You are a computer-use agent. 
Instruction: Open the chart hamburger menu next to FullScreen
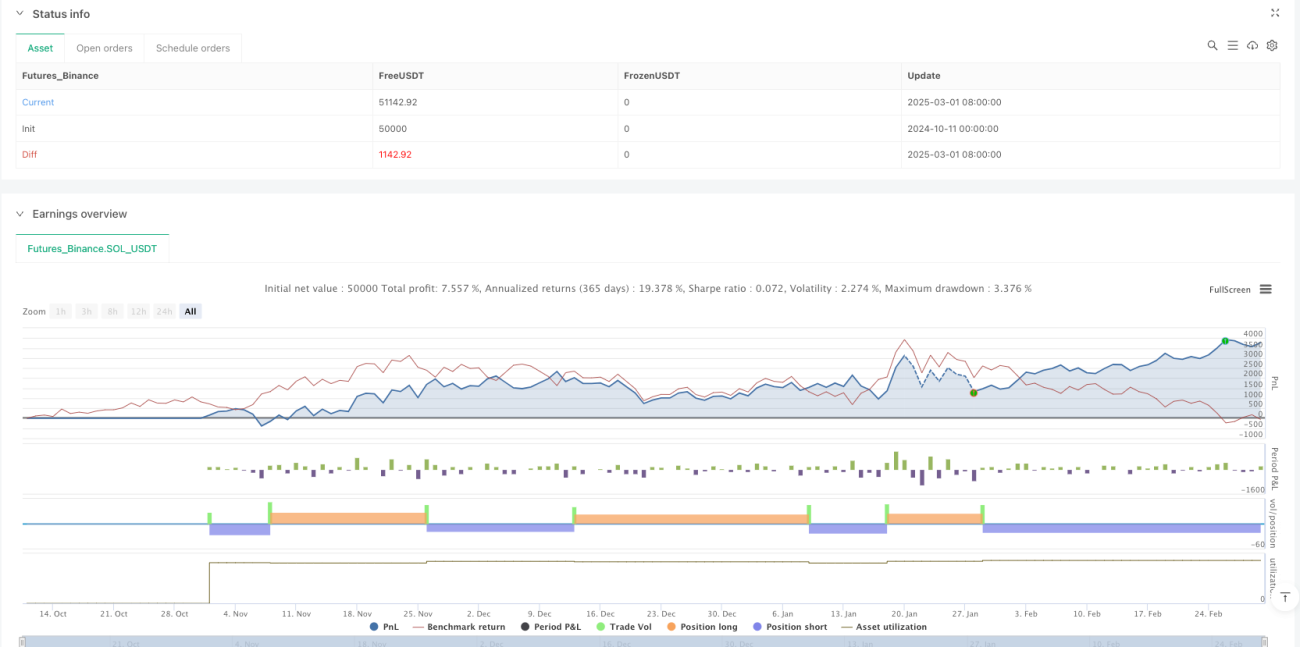(x=1265, y=289)
